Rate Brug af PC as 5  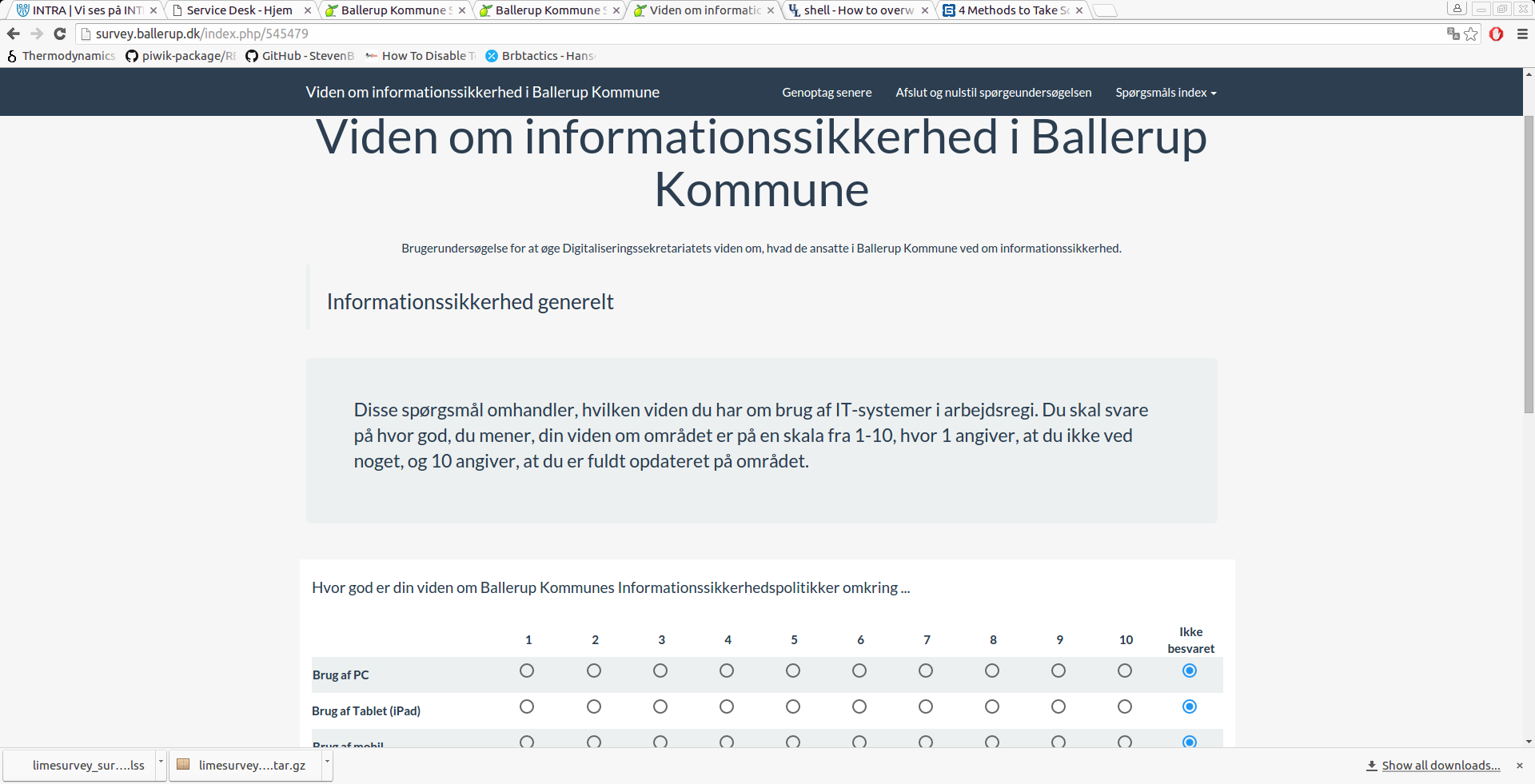coord(793,671)
